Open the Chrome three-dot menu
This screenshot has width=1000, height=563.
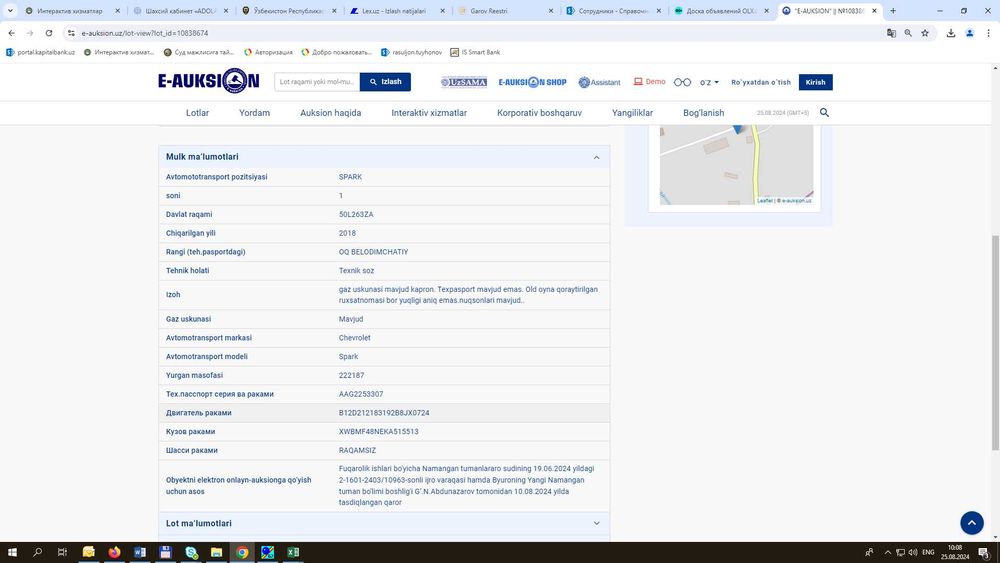988,33
